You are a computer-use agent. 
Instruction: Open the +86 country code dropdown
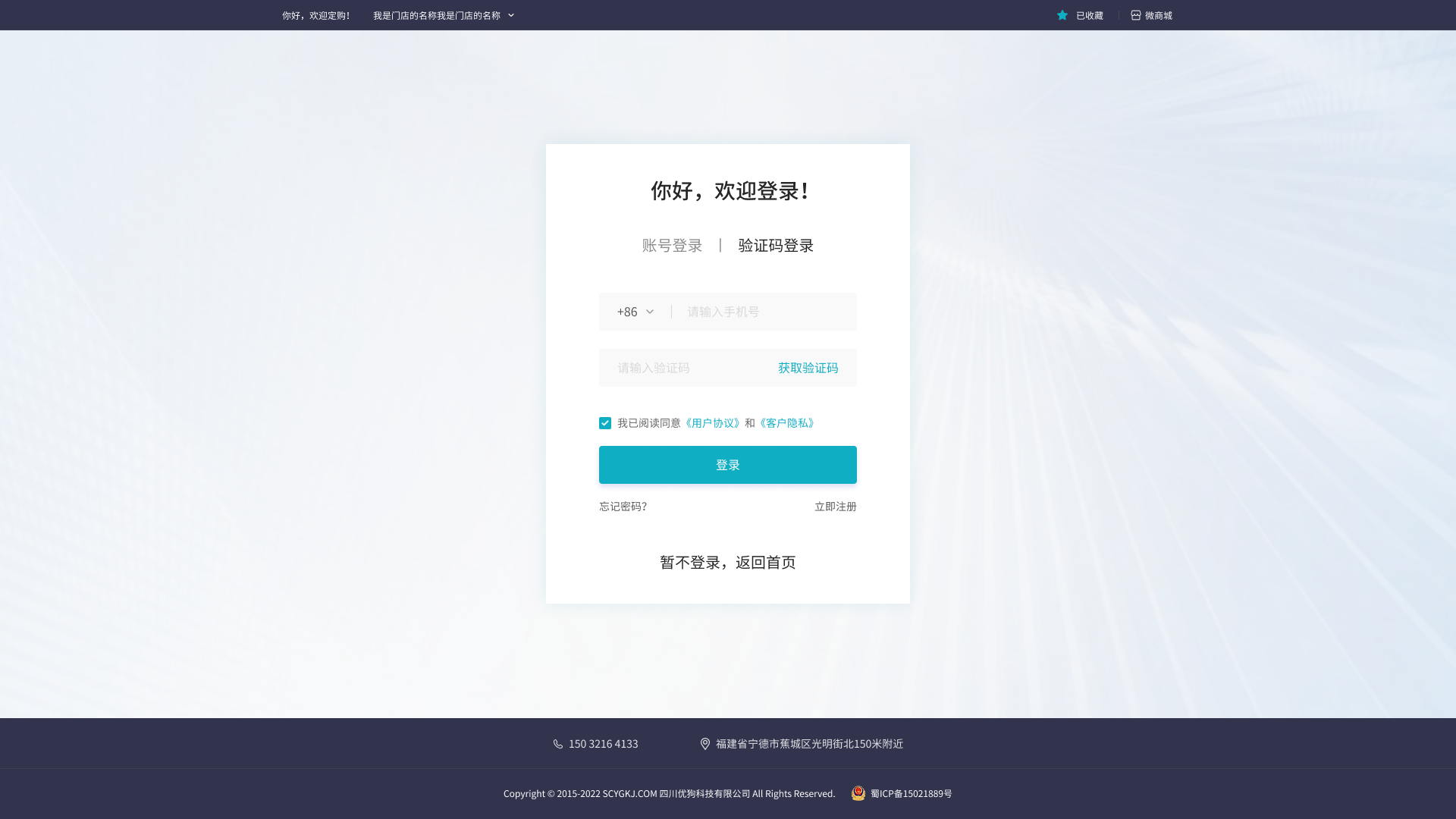(628, 312)
